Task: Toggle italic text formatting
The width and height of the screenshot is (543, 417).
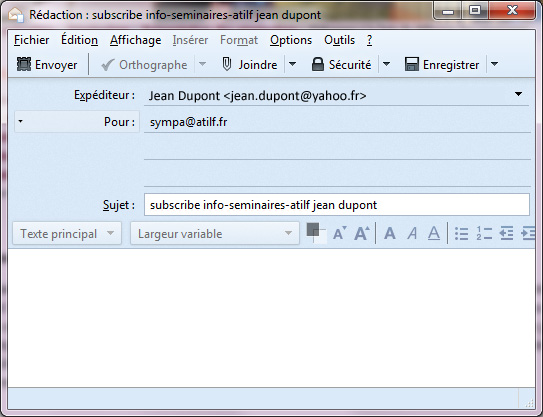Action: pos(412,233)
